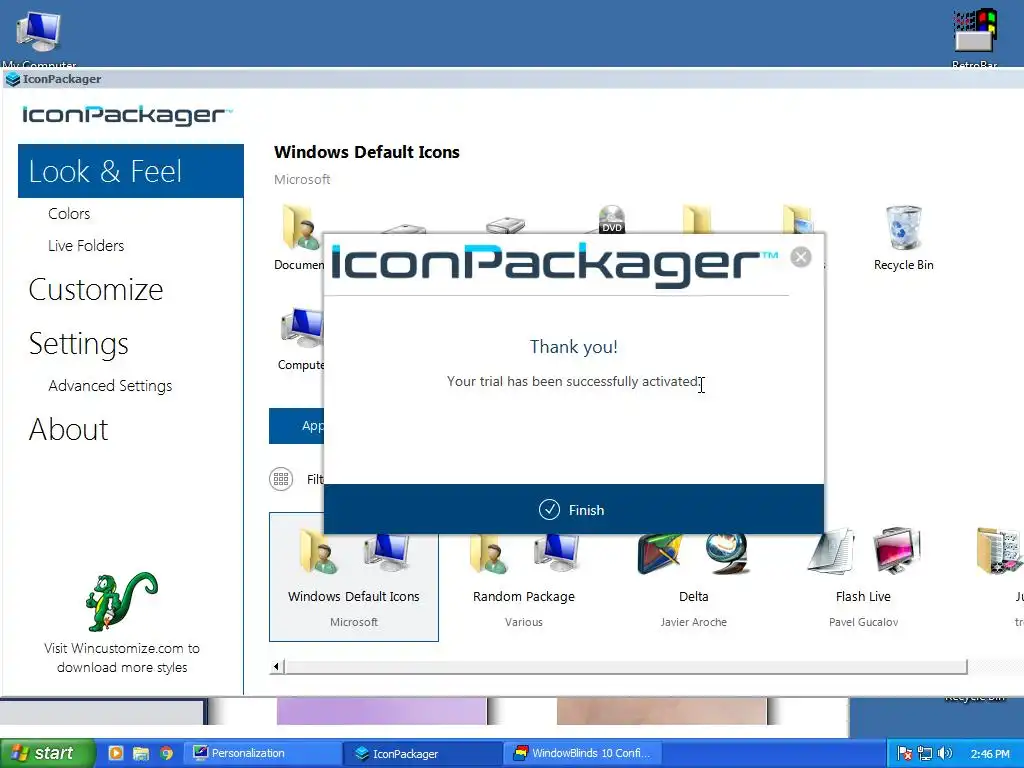Click the package list left scroll arrow

(276, 667)
